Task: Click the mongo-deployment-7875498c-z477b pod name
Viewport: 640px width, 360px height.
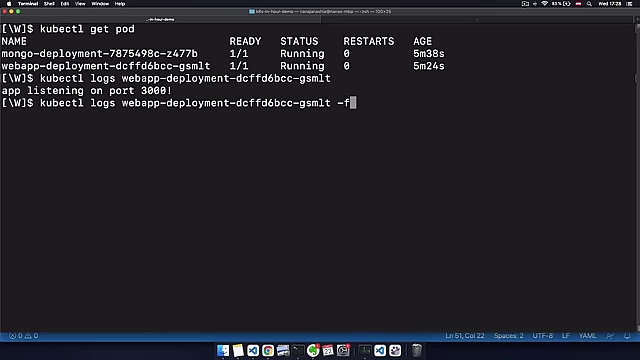Action: [100, 54]
